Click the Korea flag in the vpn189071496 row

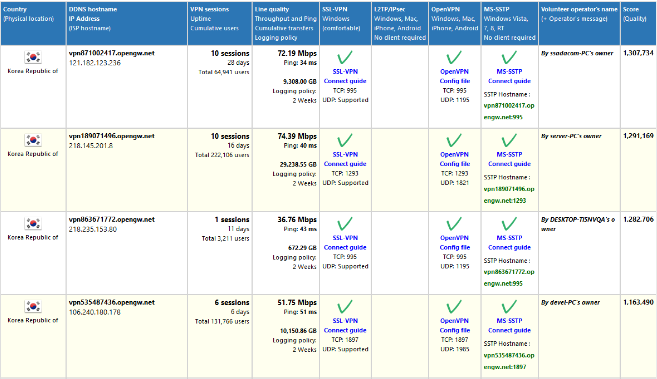tap(33, 140)
